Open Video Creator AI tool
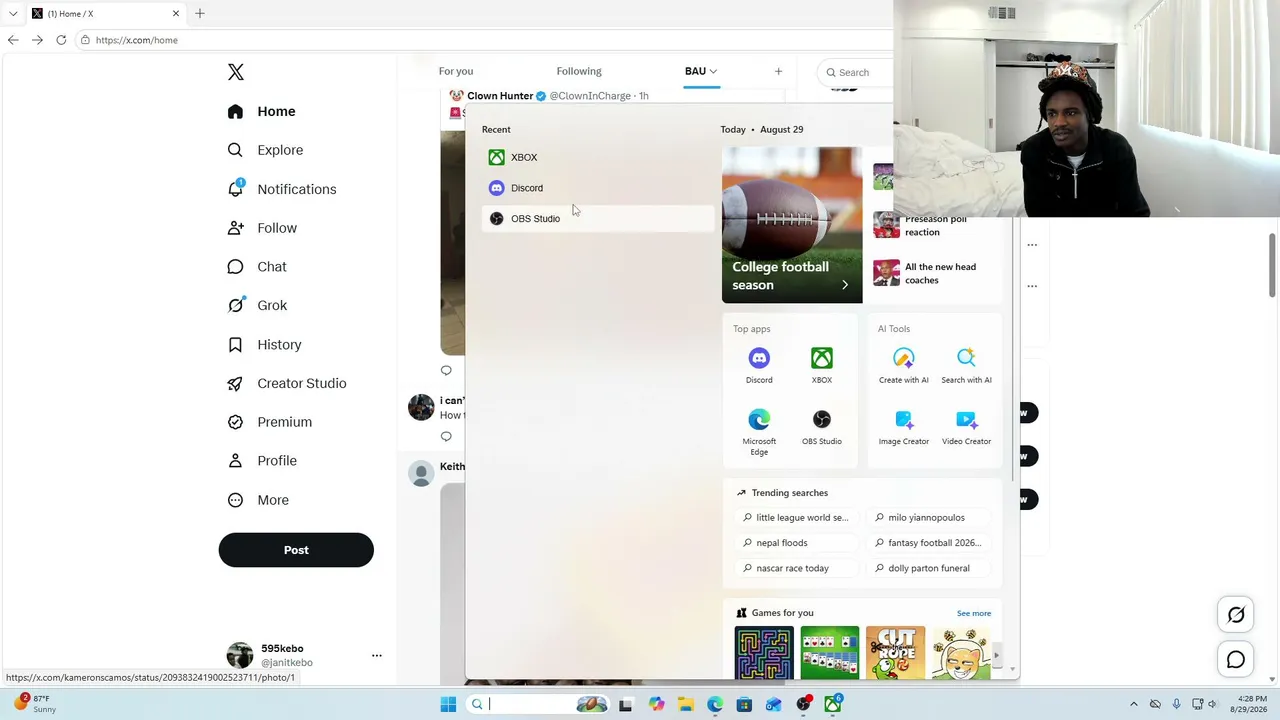 tap(966, 427)
